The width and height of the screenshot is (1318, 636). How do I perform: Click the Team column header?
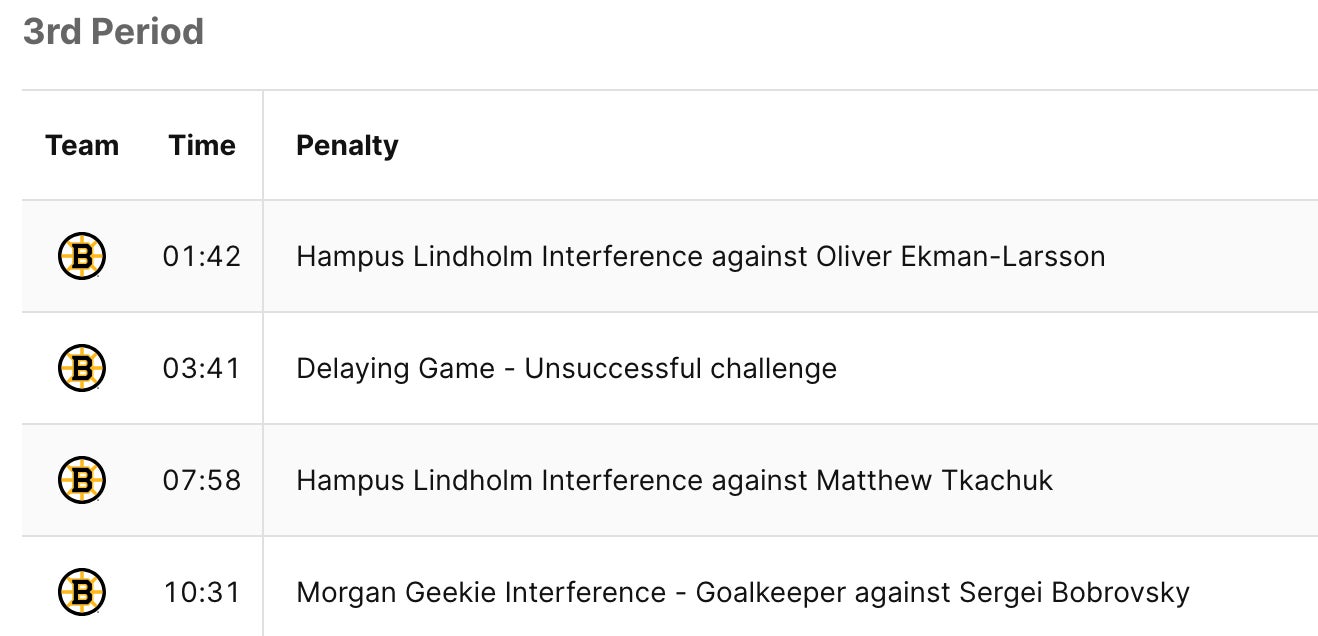point(82,146)
